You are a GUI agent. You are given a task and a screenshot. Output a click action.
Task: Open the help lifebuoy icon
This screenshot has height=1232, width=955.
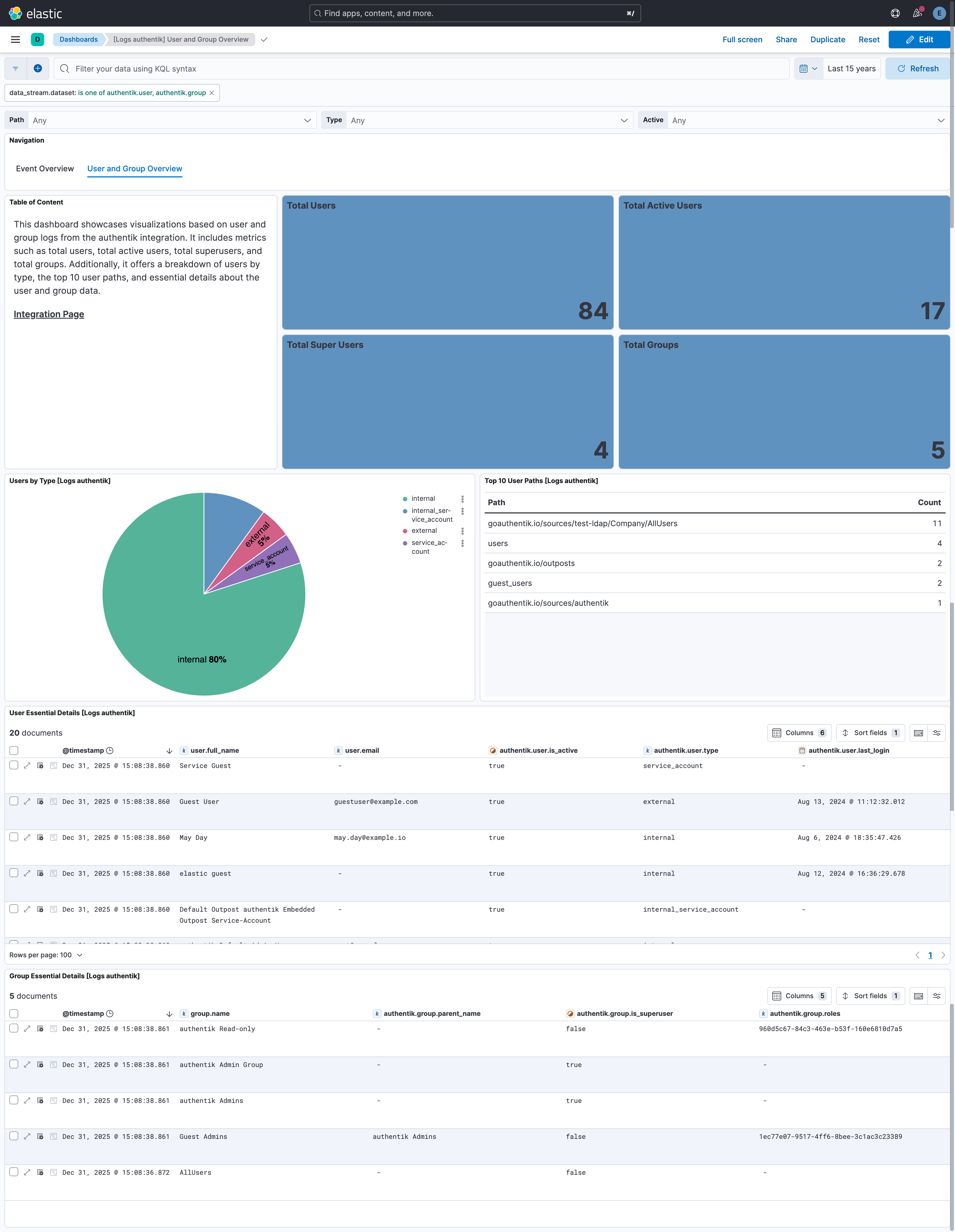tap(895, 13)
